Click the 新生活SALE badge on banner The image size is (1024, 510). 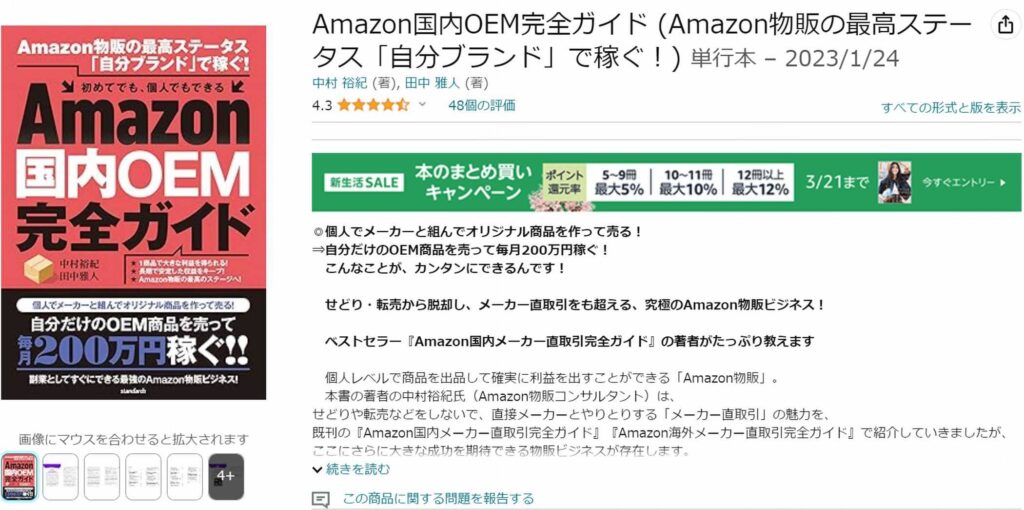[364, 183]
